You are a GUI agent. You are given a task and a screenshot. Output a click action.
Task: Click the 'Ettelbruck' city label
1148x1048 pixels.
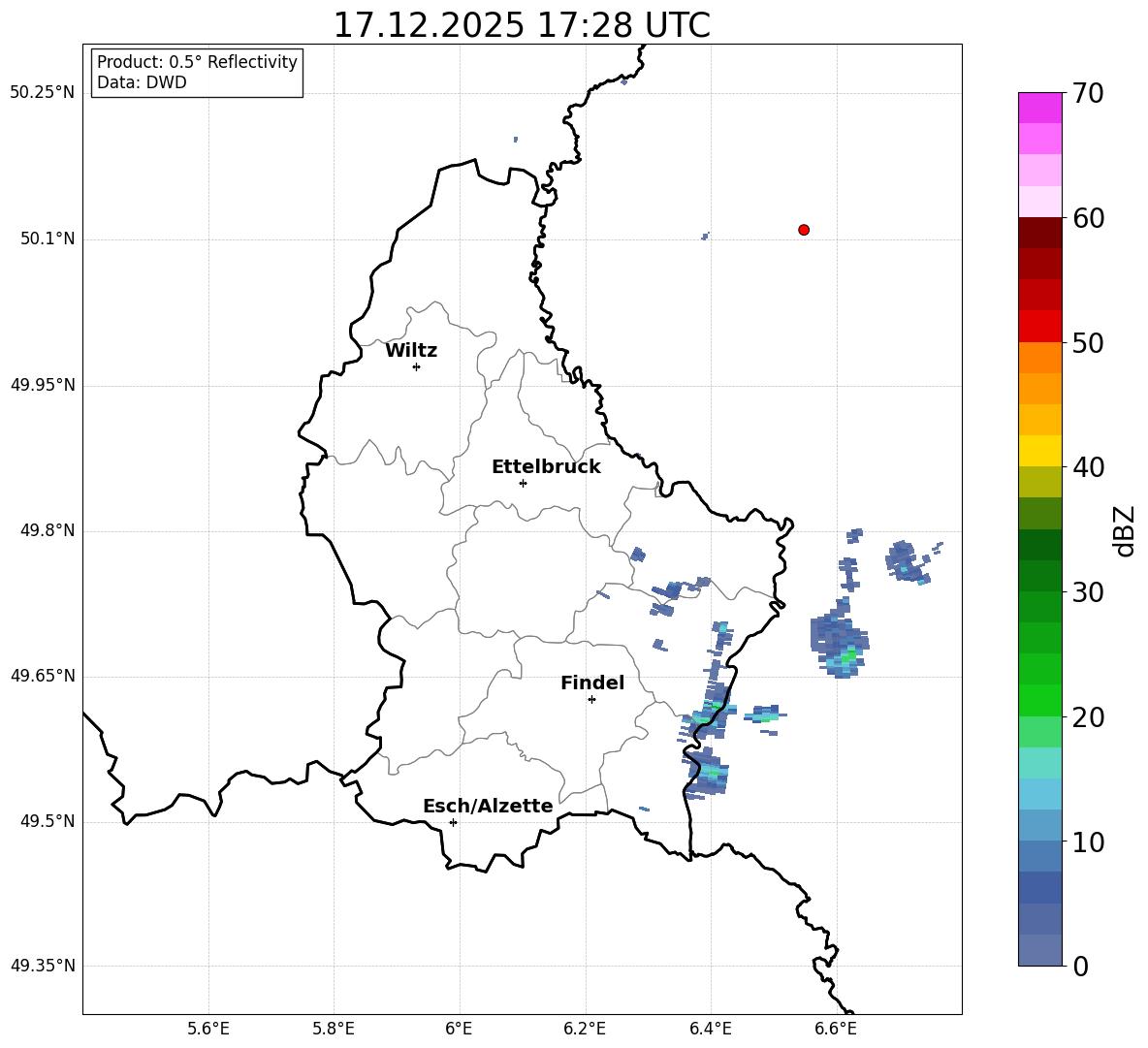(546, 467)
